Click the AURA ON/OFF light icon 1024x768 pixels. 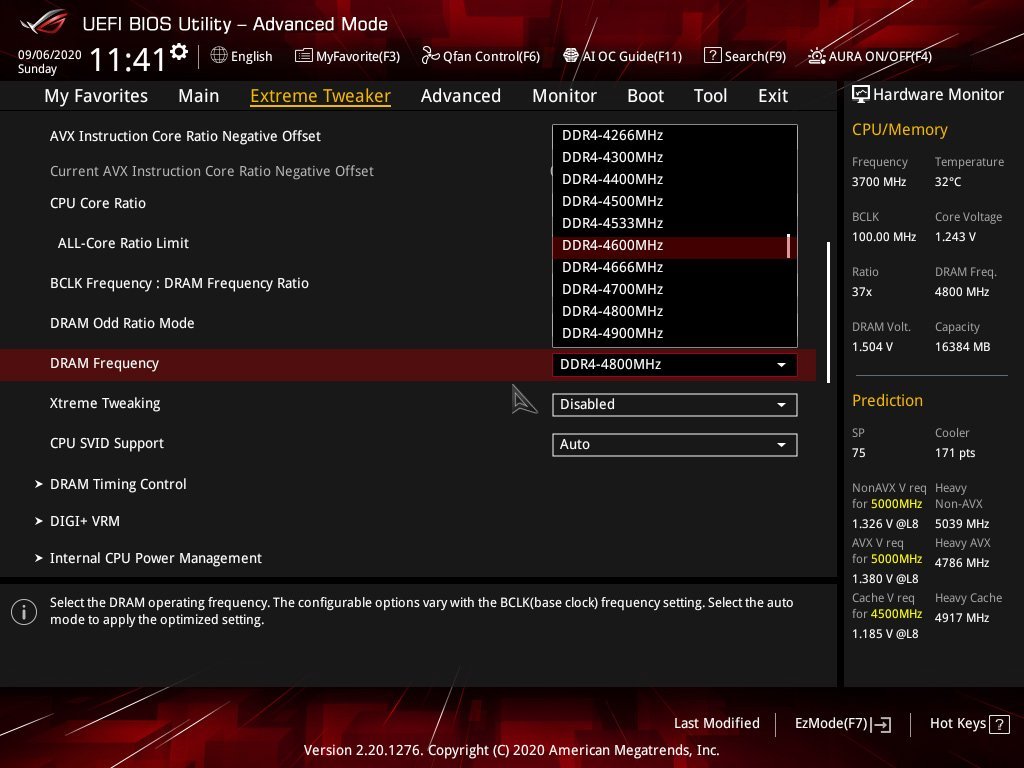pos(816,56)
